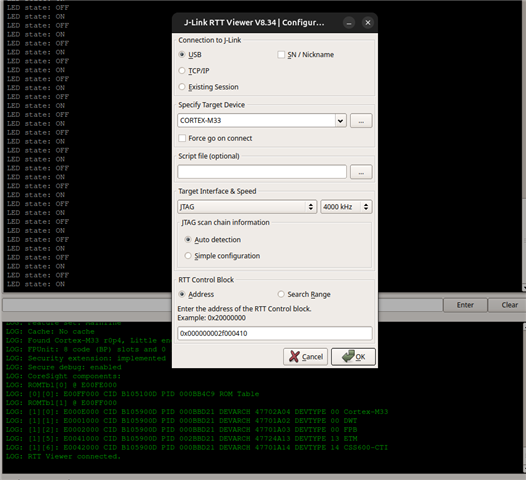
Task: Click the green arrow OK icon
Action: 348,356
